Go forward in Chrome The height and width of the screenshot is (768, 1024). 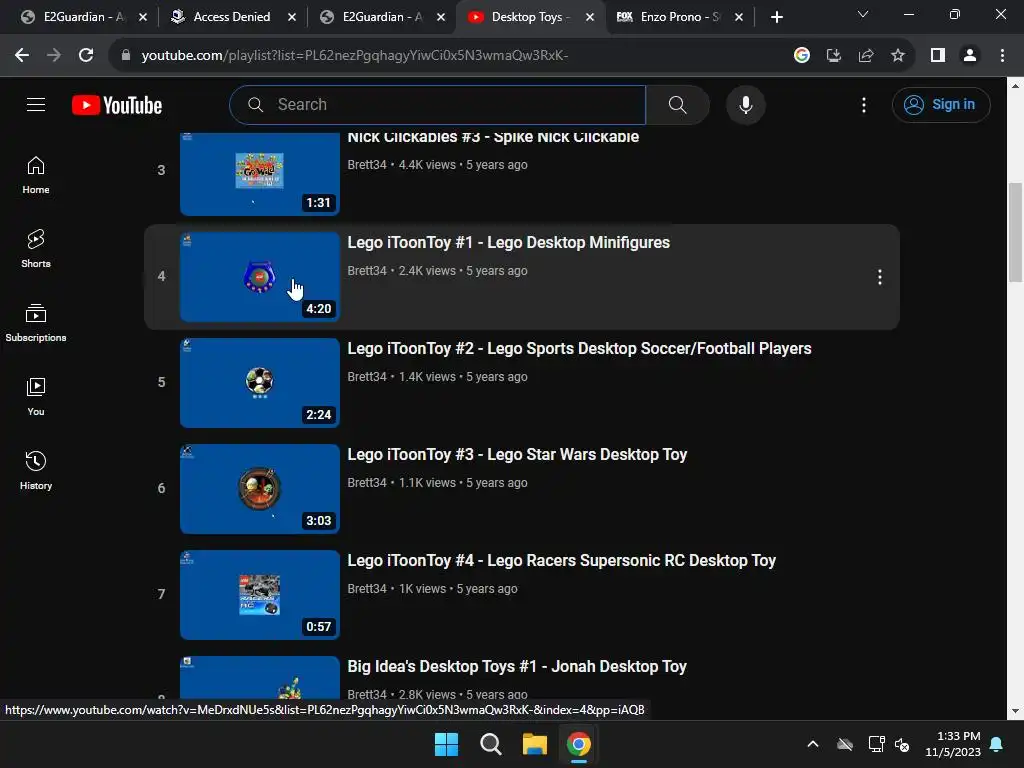tap(54, 56)
